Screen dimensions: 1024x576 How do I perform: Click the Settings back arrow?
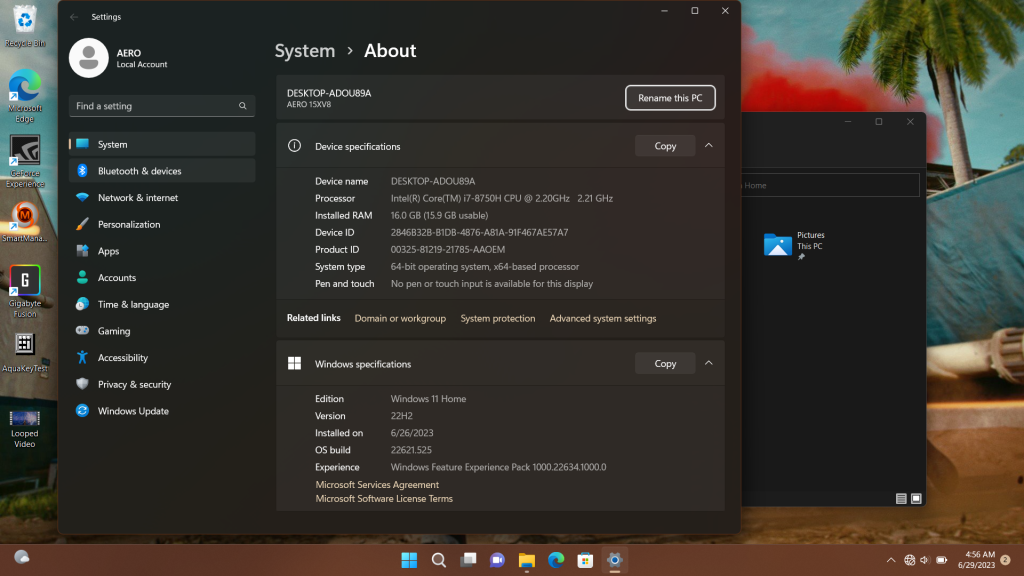[x=74, y=17]
